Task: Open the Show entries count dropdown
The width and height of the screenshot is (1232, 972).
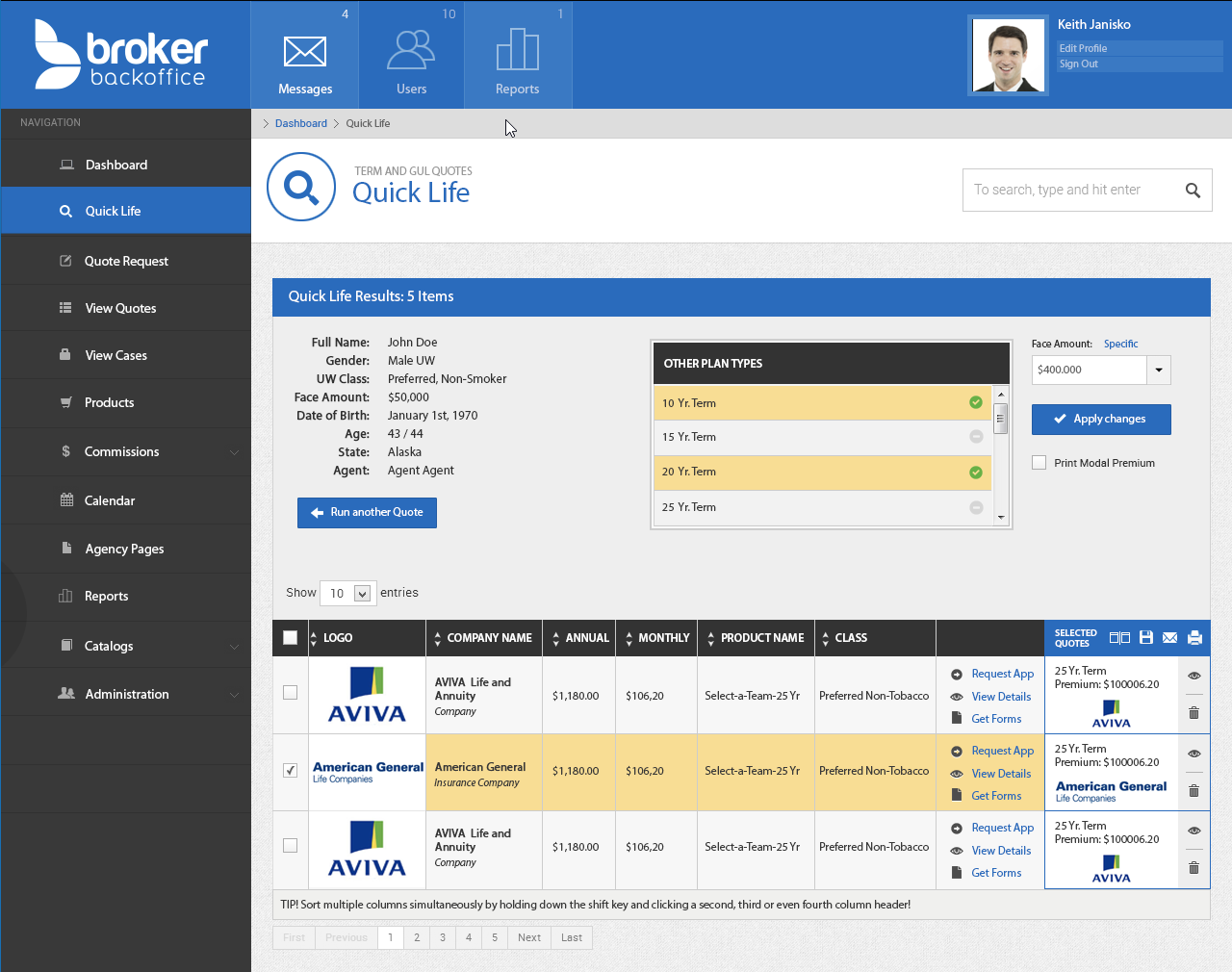Action: 362,594
